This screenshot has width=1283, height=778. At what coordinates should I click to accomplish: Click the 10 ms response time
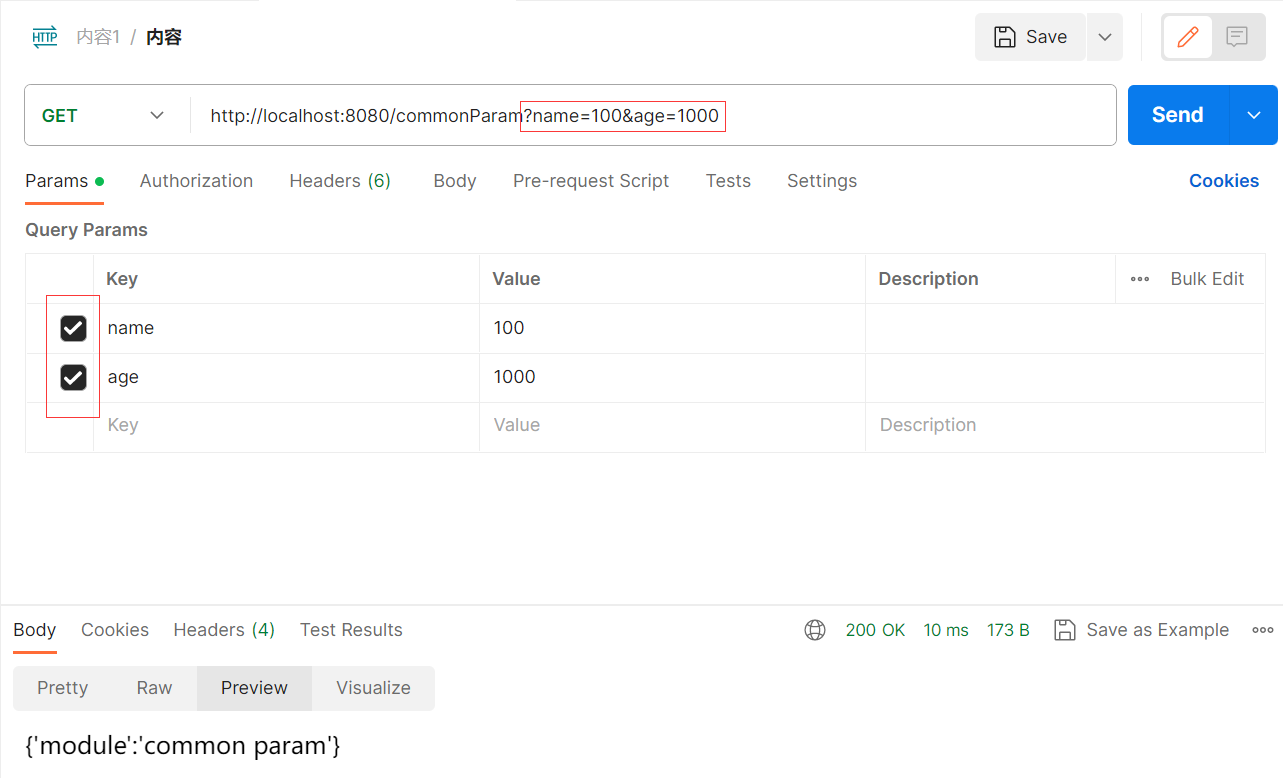(x=946, y=630)
